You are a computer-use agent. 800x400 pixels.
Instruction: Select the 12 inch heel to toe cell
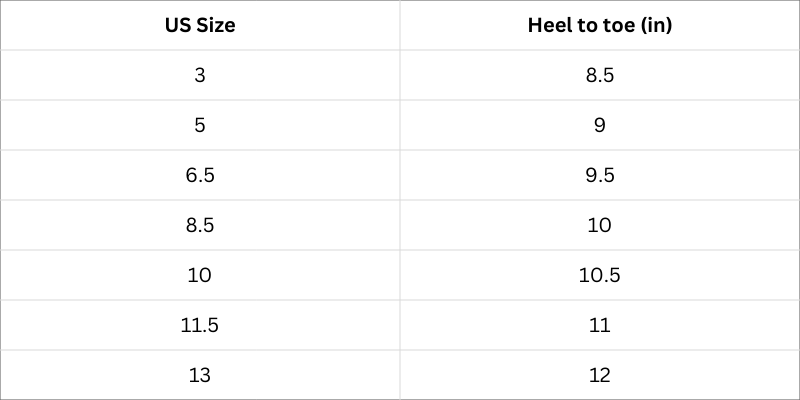point(600,376)
